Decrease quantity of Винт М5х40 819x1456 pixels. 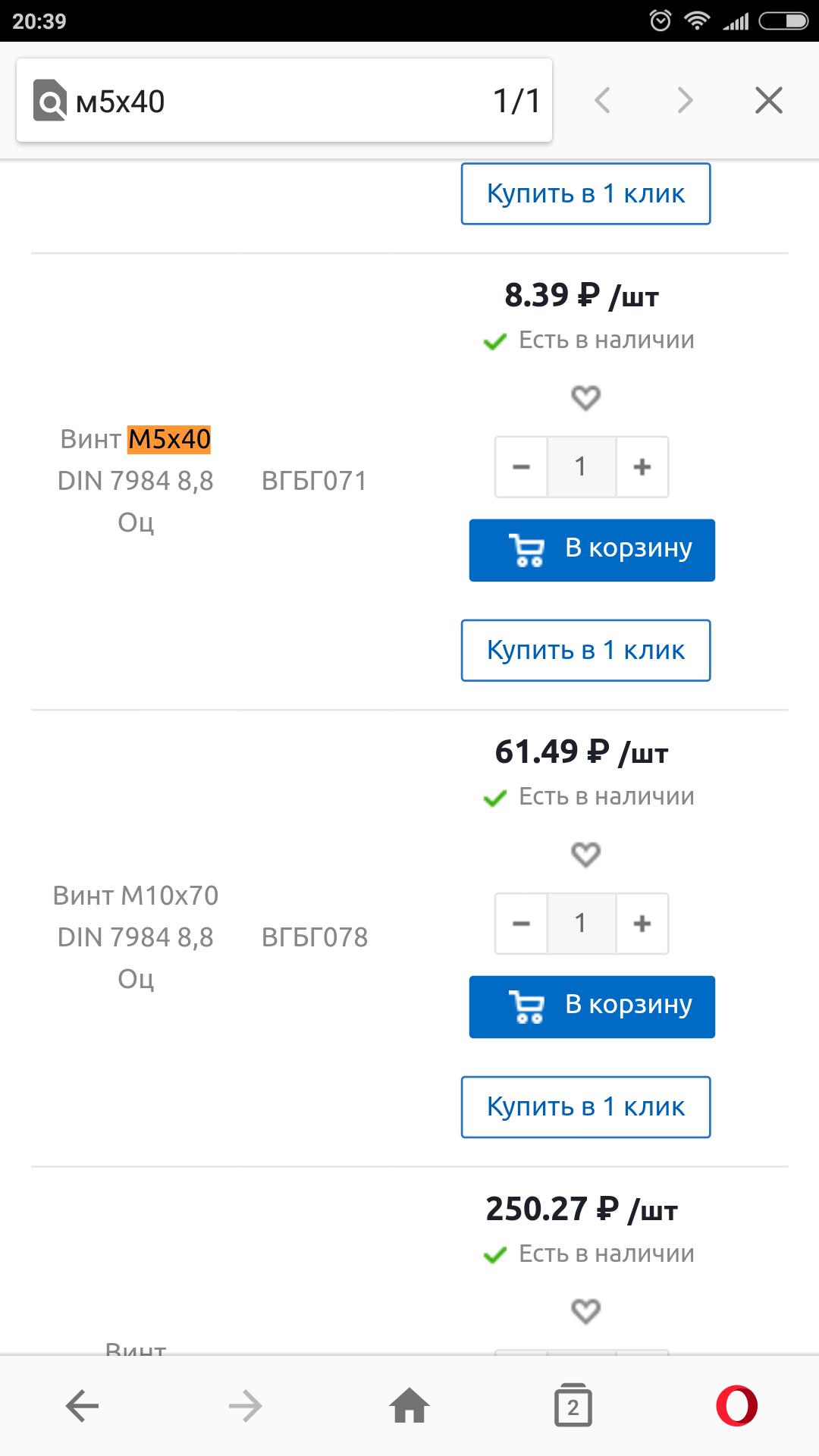coord(521,467)
